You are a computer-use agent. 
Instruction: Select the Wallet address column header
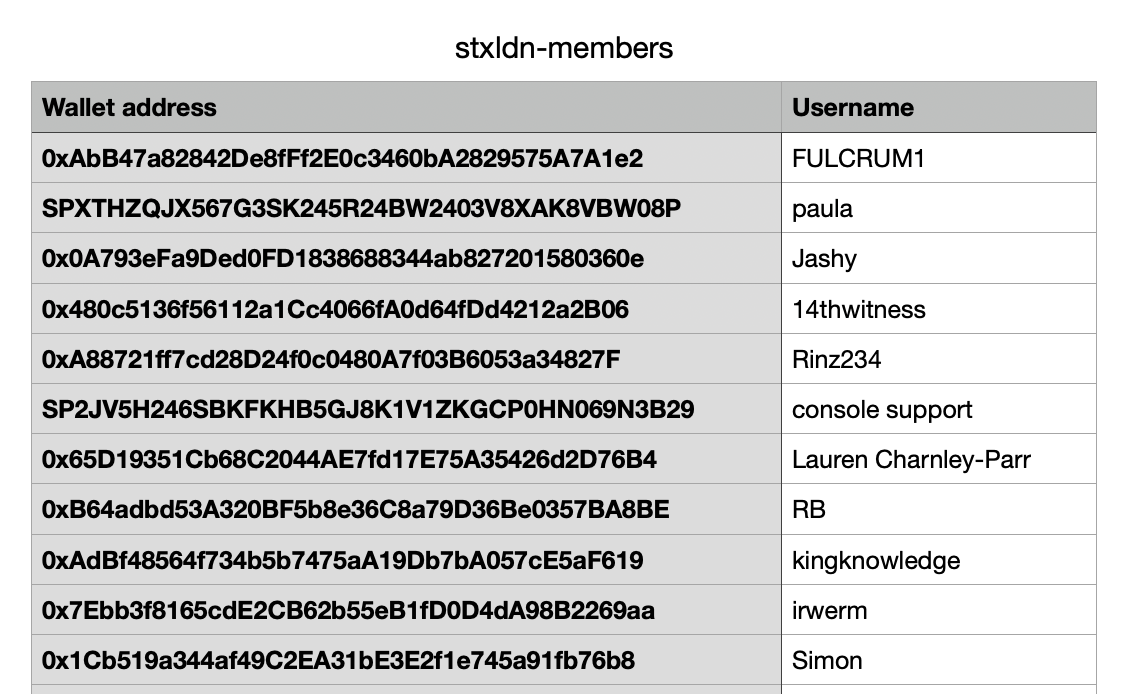click(x=129, y=108)
